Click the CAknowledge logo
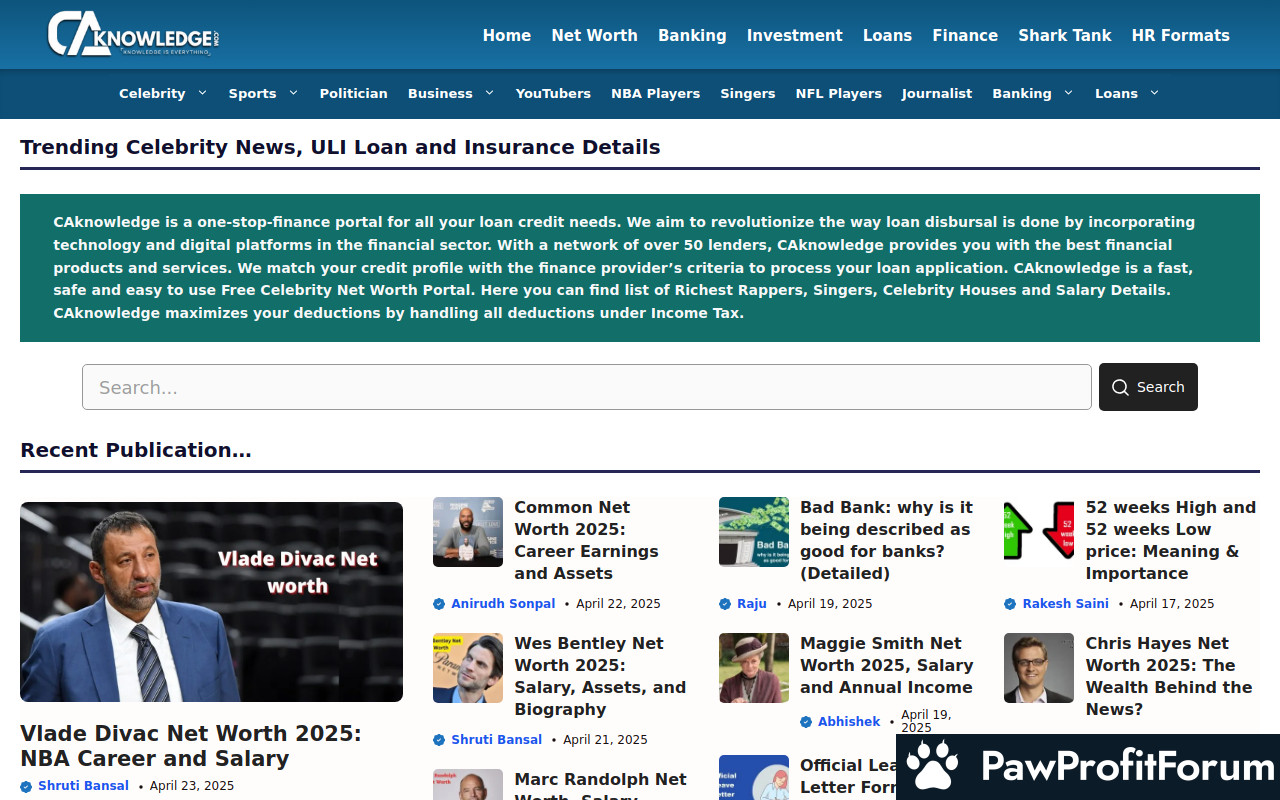The image size is (1280, 800). 133,34
